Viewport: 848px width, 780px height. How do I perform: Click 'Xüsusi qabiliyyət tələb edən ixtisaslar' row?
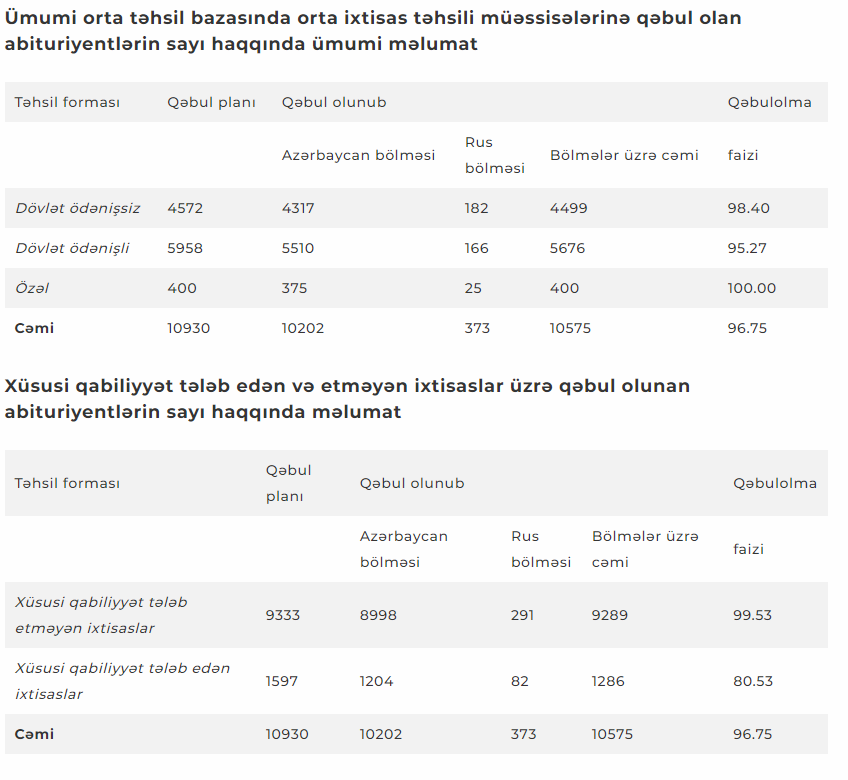tap(416, 681)
